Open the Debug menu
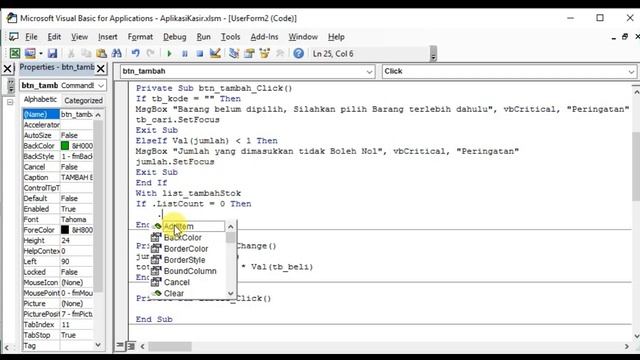 (174, 37)
